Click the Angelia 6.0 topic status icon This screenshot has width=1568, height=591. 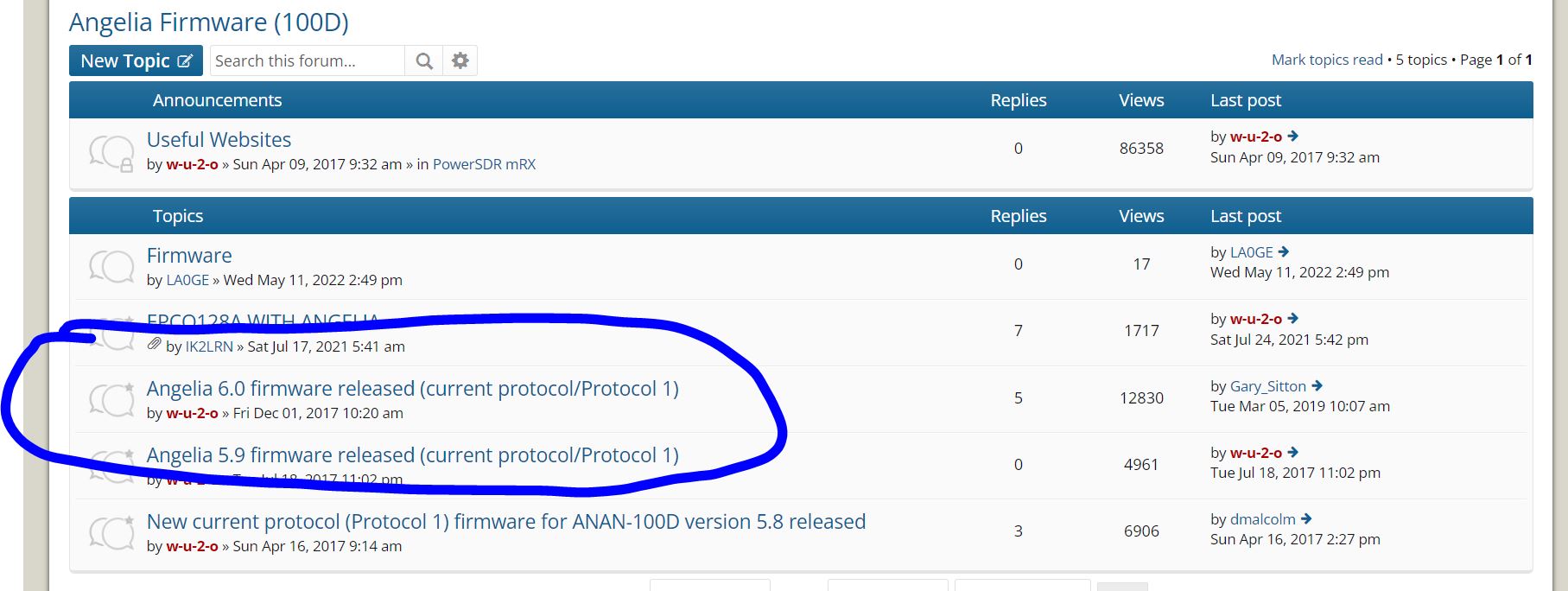click(111, 400)
